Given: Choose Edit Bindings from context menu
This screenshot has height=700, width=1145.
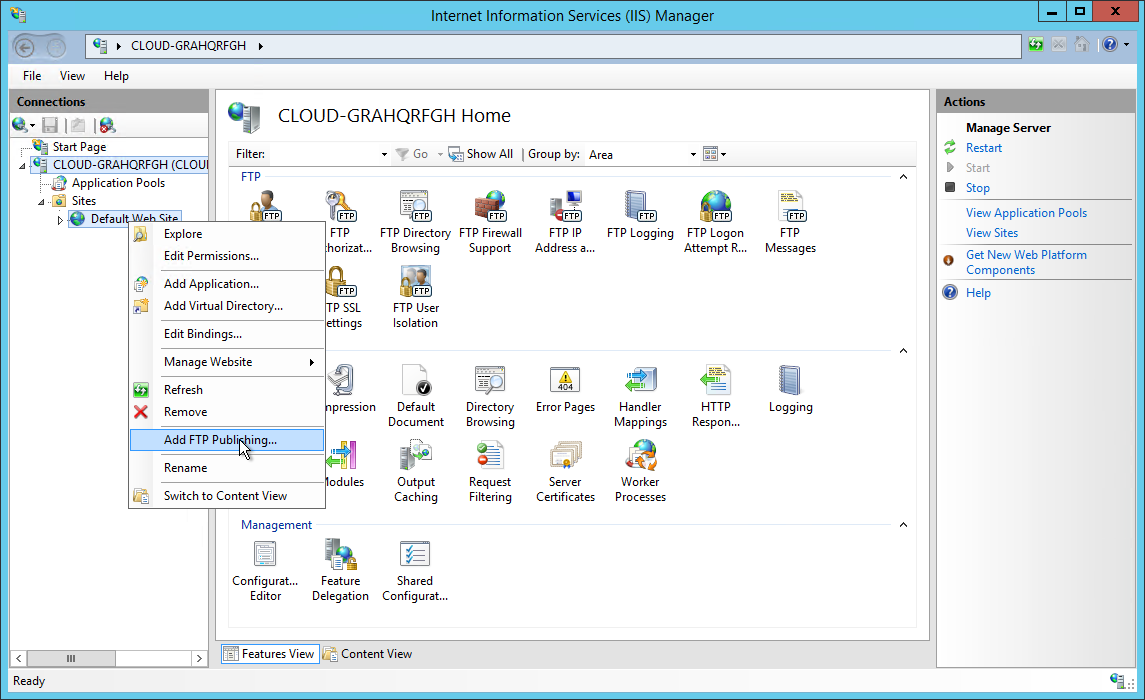Looking at the screenshot, I should (227, 334).
